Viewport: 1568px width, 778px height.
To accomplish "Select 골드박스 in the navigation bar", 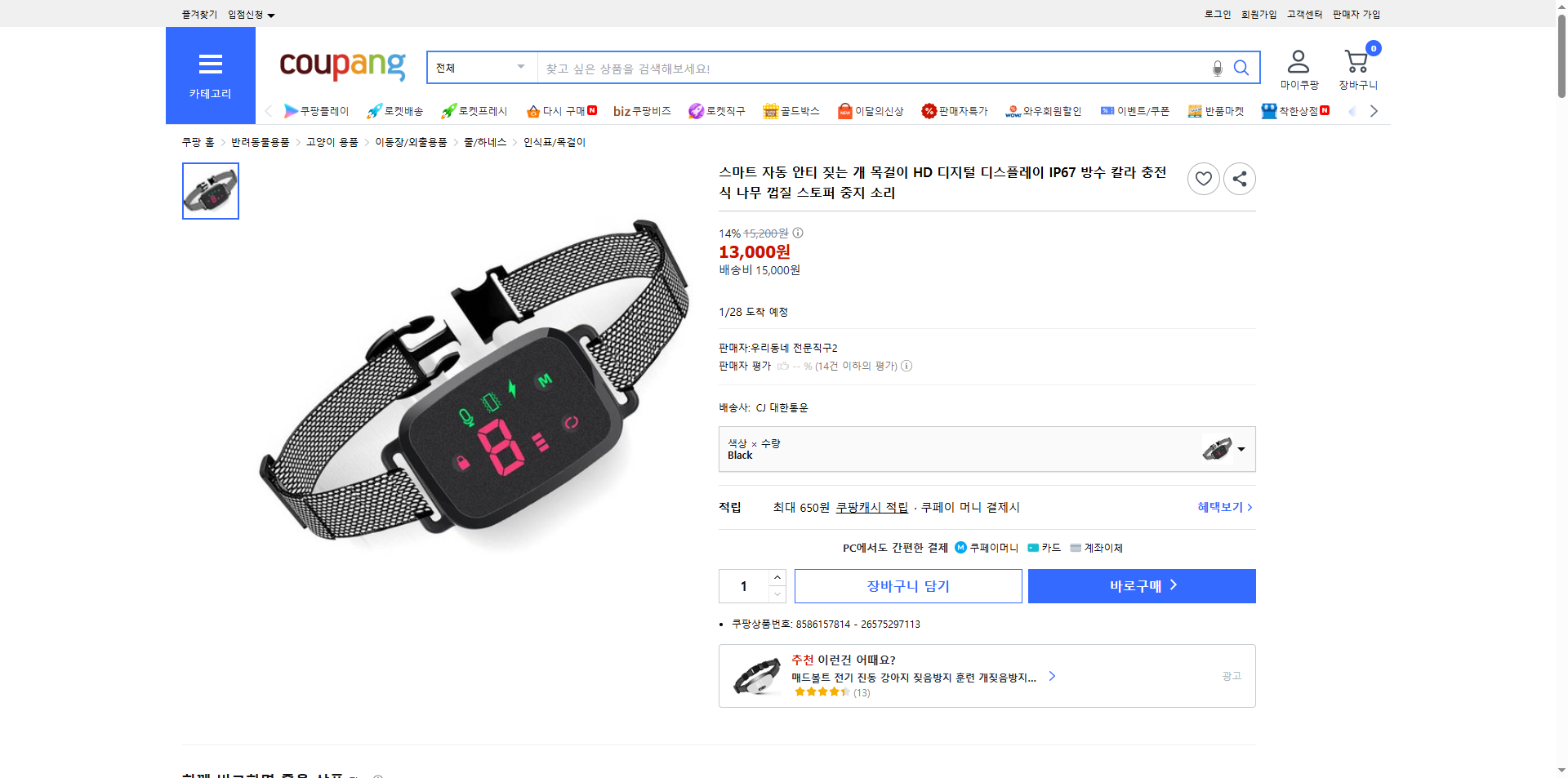I will coord(791,111).
